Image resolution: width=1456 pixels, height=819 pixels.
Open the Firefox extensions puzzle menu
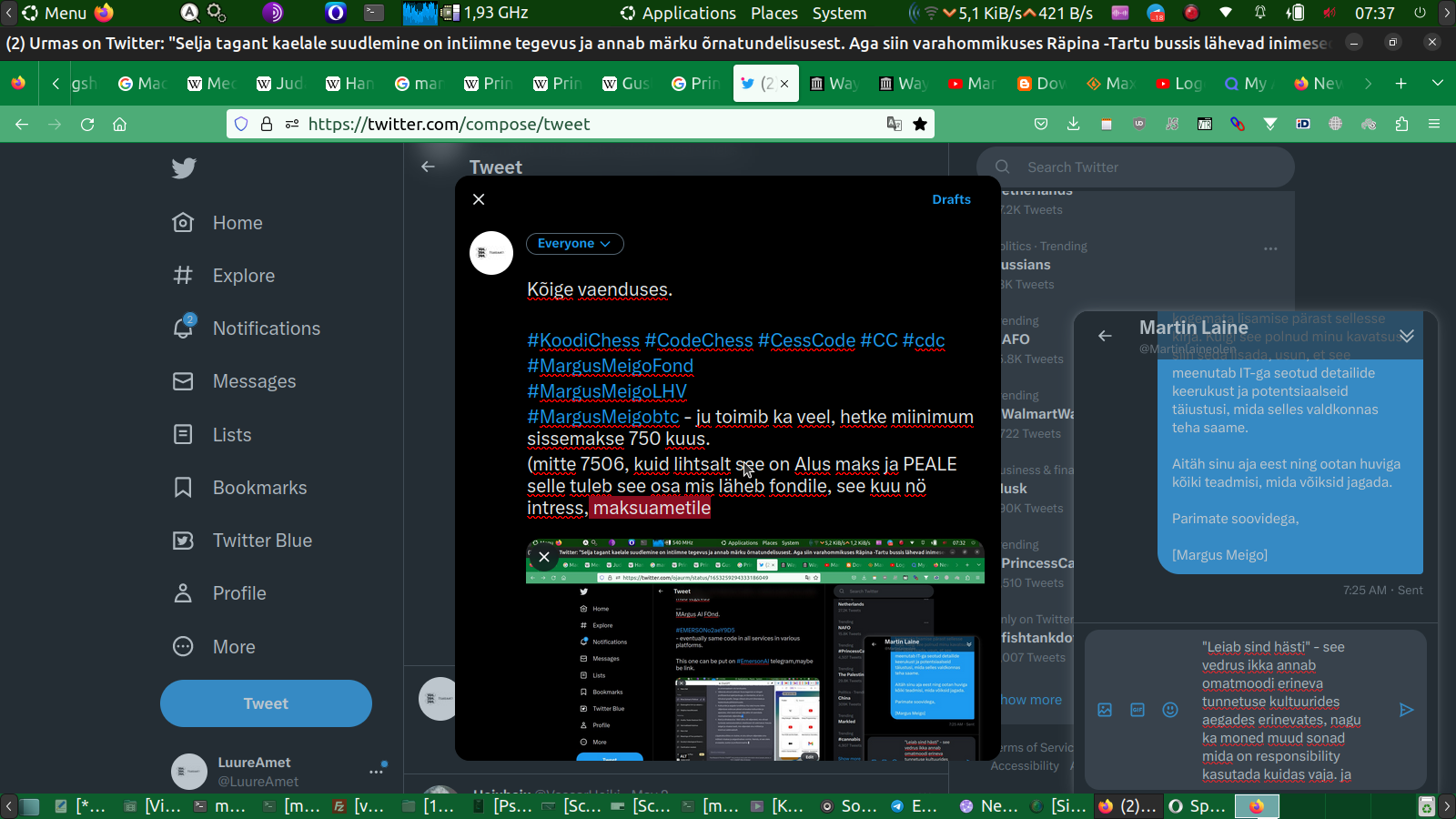pos(1401,124)
